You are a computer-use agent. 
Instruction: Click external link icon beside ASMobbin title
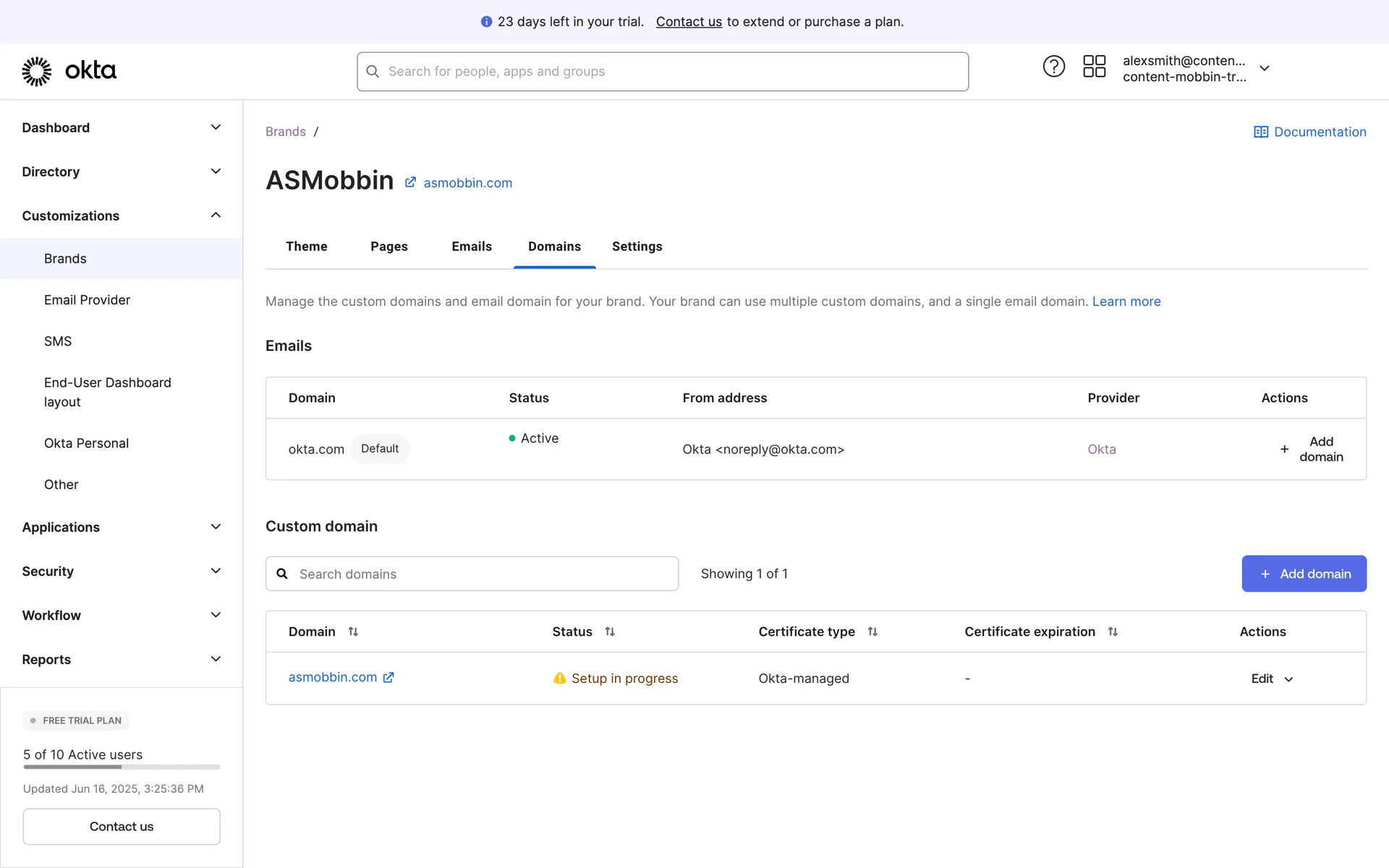coord(410,182)
